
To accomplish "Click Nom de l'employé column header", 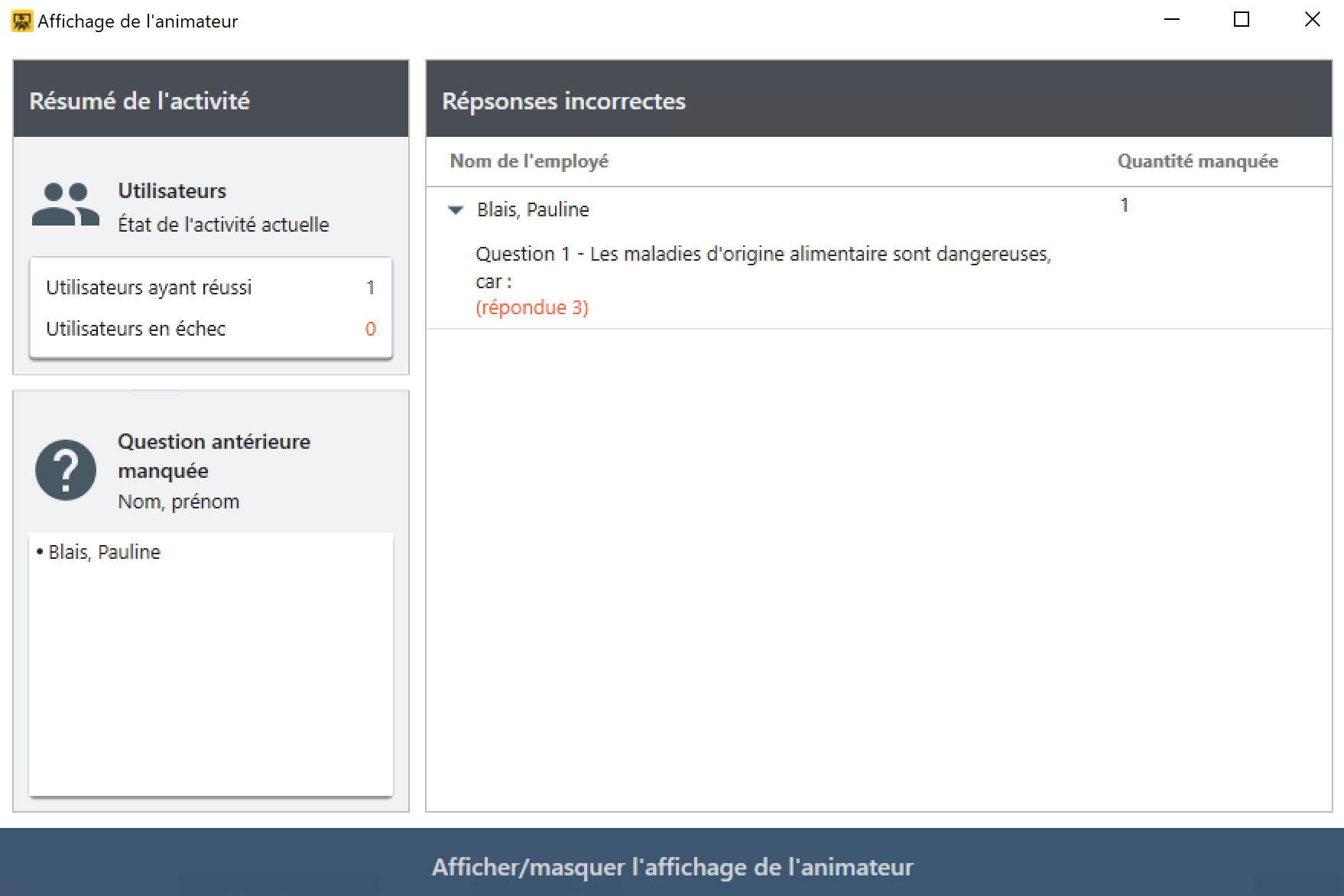I will tap(529, 161).
